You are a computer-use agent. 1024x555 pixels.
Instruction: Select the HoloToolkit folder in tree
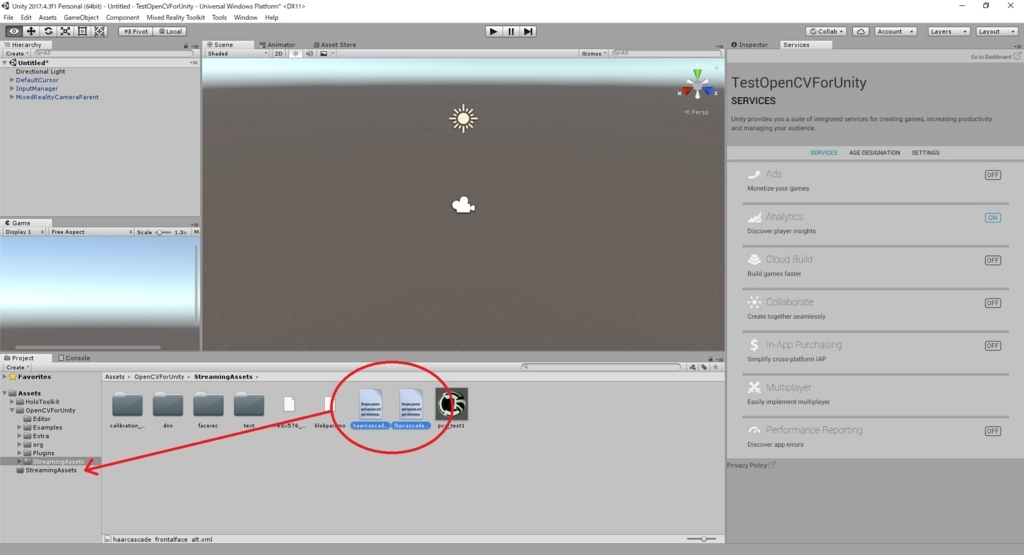(x=42, y=402)
